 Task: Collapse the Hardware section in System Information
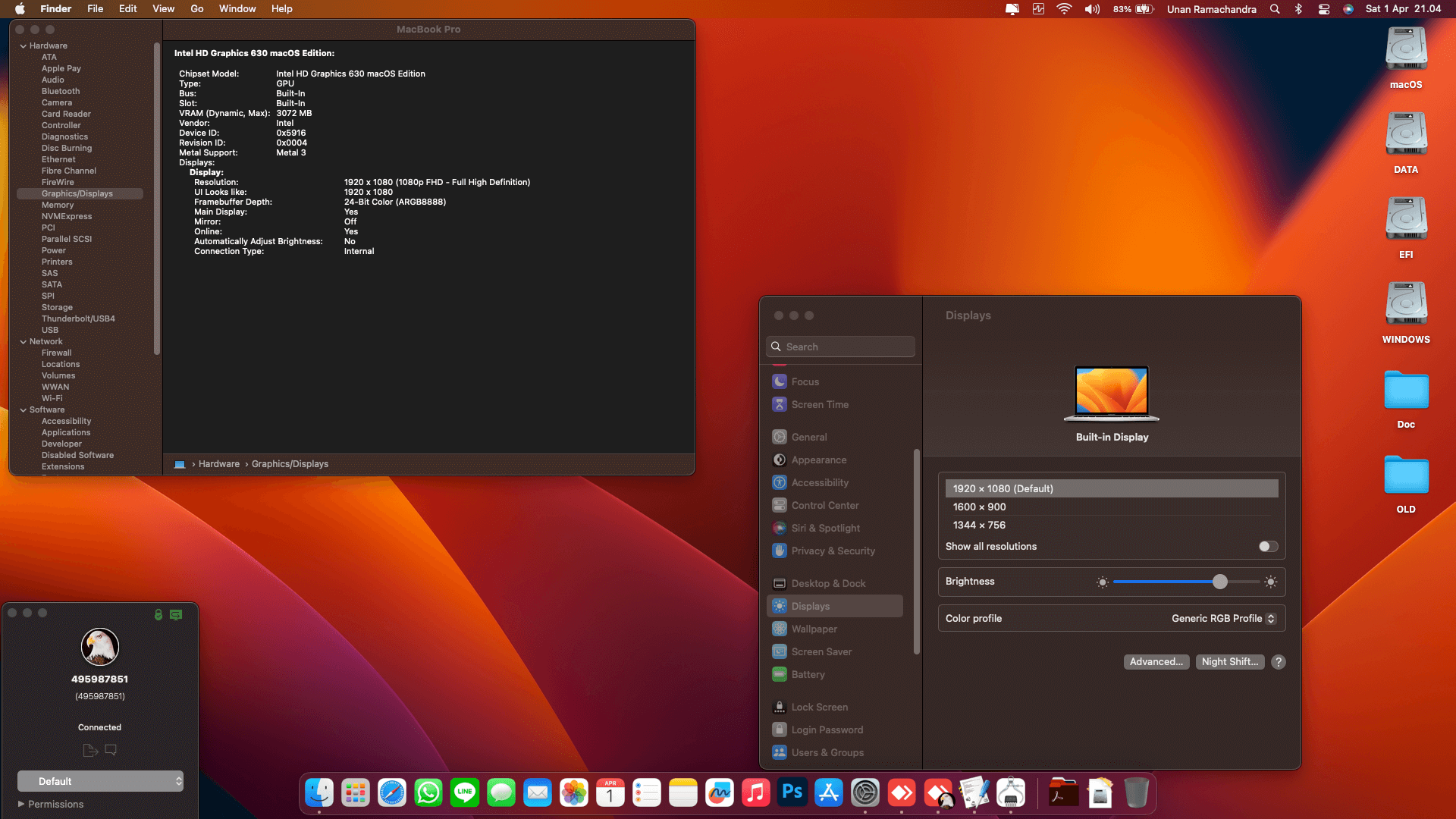point(24,45)
